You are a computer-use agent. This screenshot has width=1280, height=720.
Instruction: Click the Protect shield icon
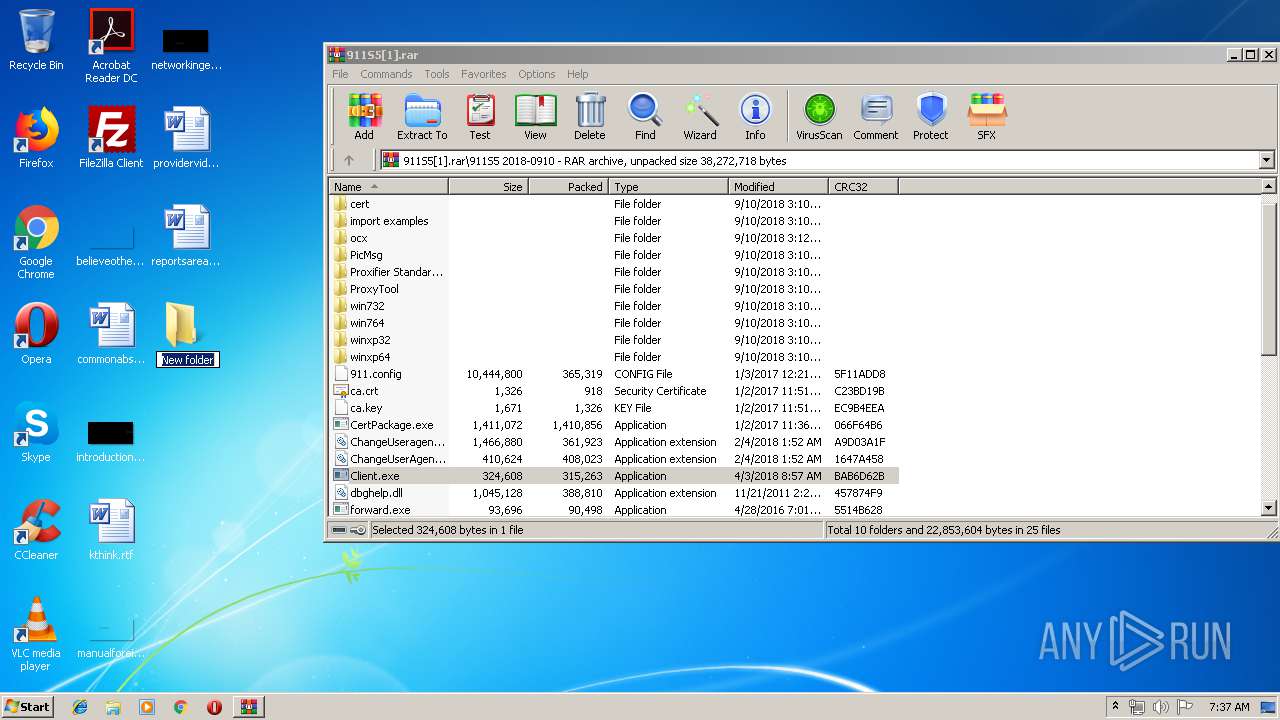(x=931, y=117)
